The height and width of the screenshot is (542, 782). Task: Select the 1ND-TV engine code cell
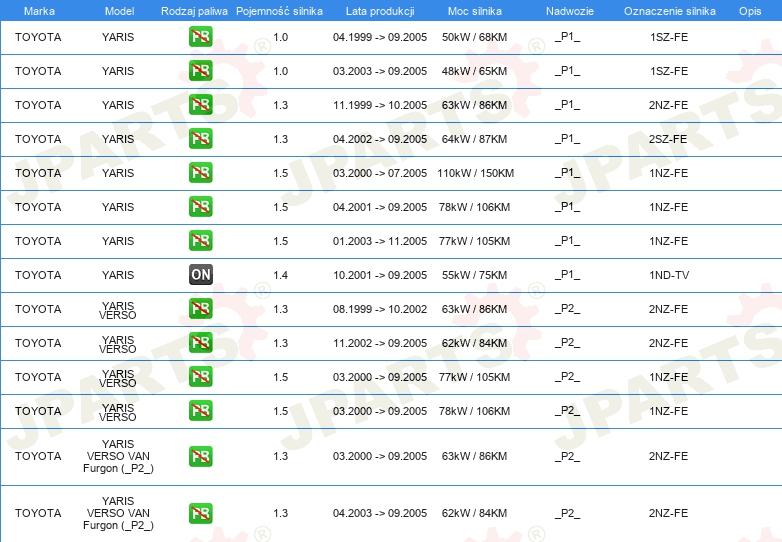tap(669, 275)
